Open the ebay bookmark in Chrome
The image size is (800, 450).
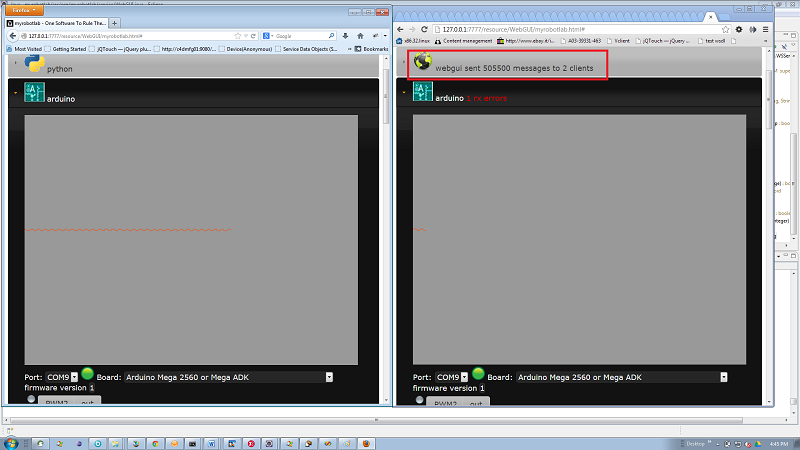point(526,41)
